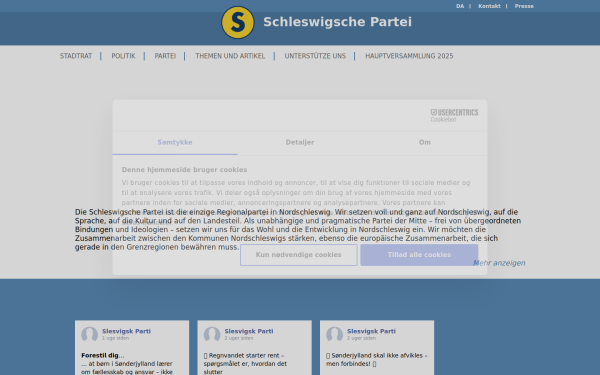Click avatar of the Regnvandet post
Image resolution: width=600 pixels, height=375 pixels.
[x=212, y=334]
